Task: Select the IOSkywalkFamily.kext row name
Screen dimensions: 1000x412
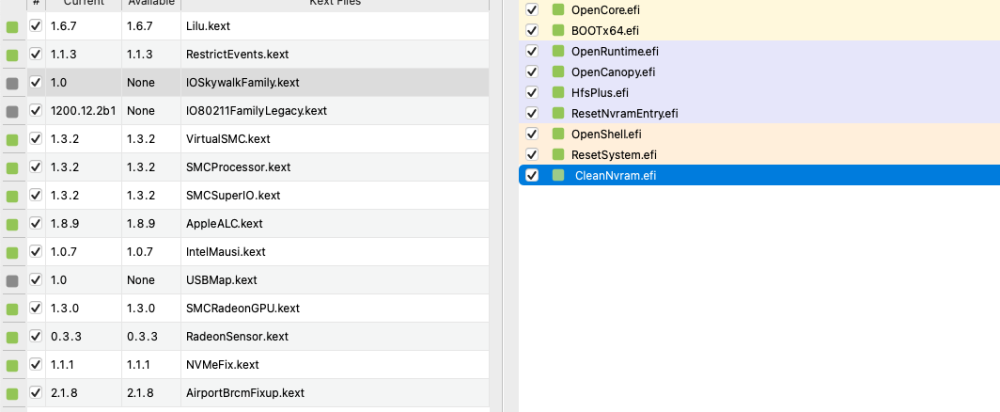Action: coord(242,83)
